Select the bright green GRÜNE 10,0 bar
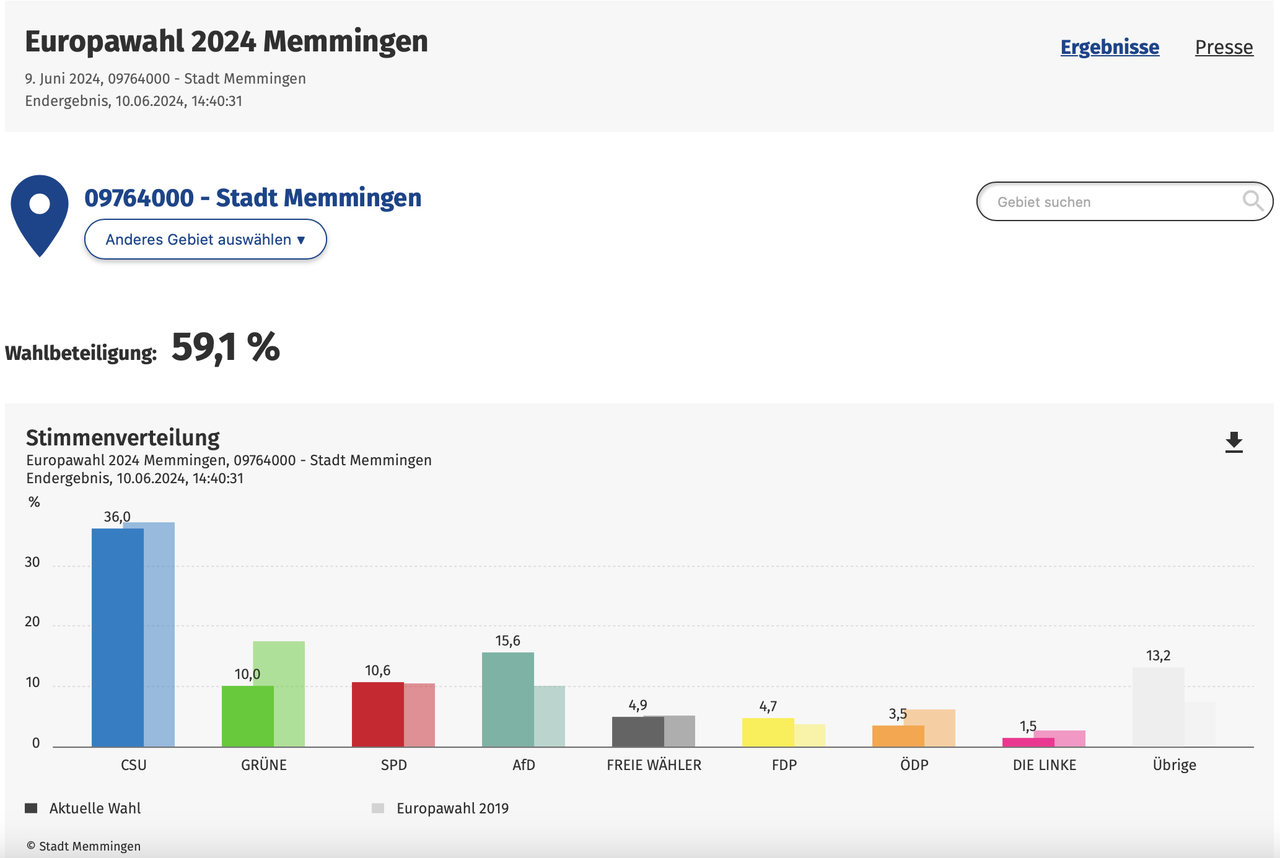 pos(247,716)
